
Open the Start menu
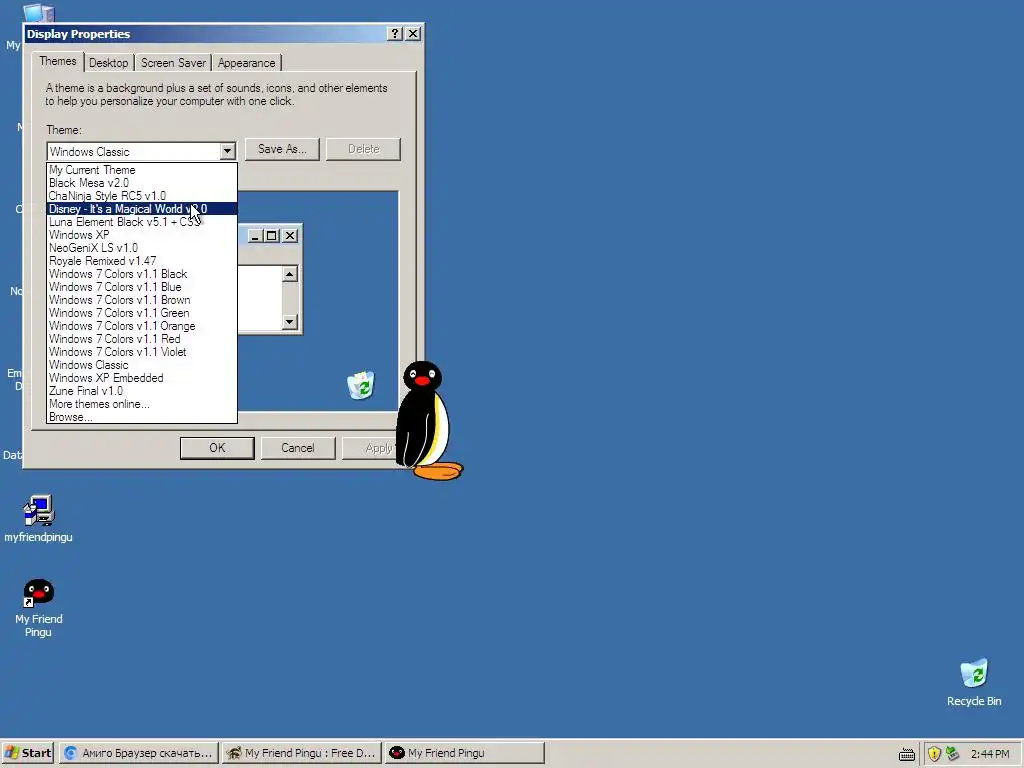click(x=27, y=753)
